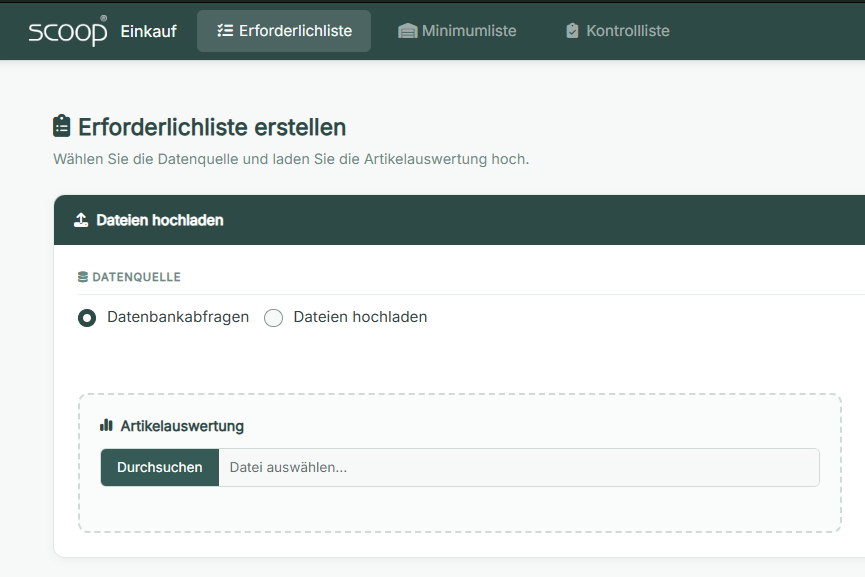Select the Datenbankabfragen radio option
865x577 pixels.
[x=87, y=318]
